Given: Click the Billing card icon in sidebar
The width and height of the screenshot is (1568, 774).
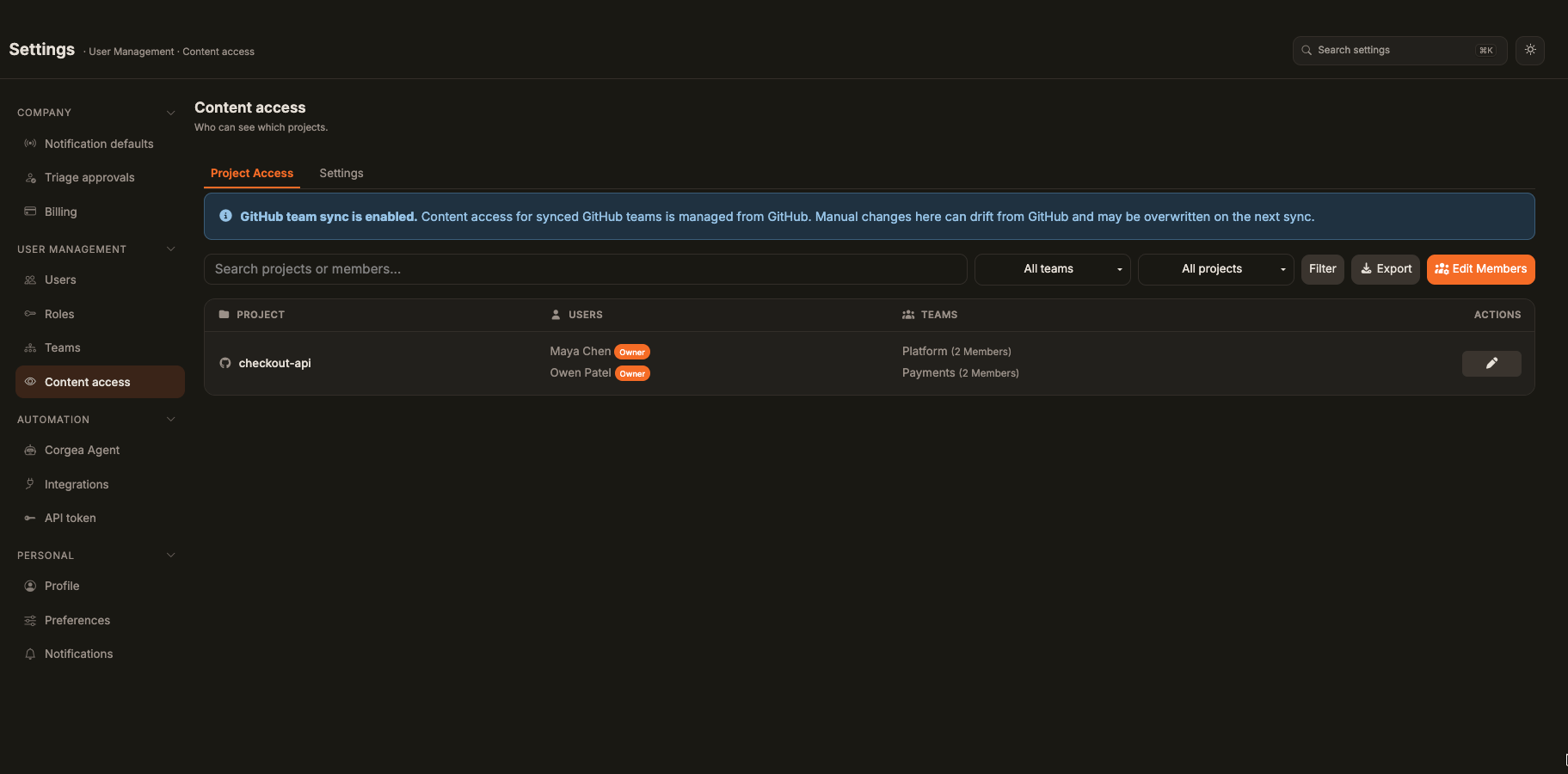Looking at the screenshot, I should pos(30,212).
